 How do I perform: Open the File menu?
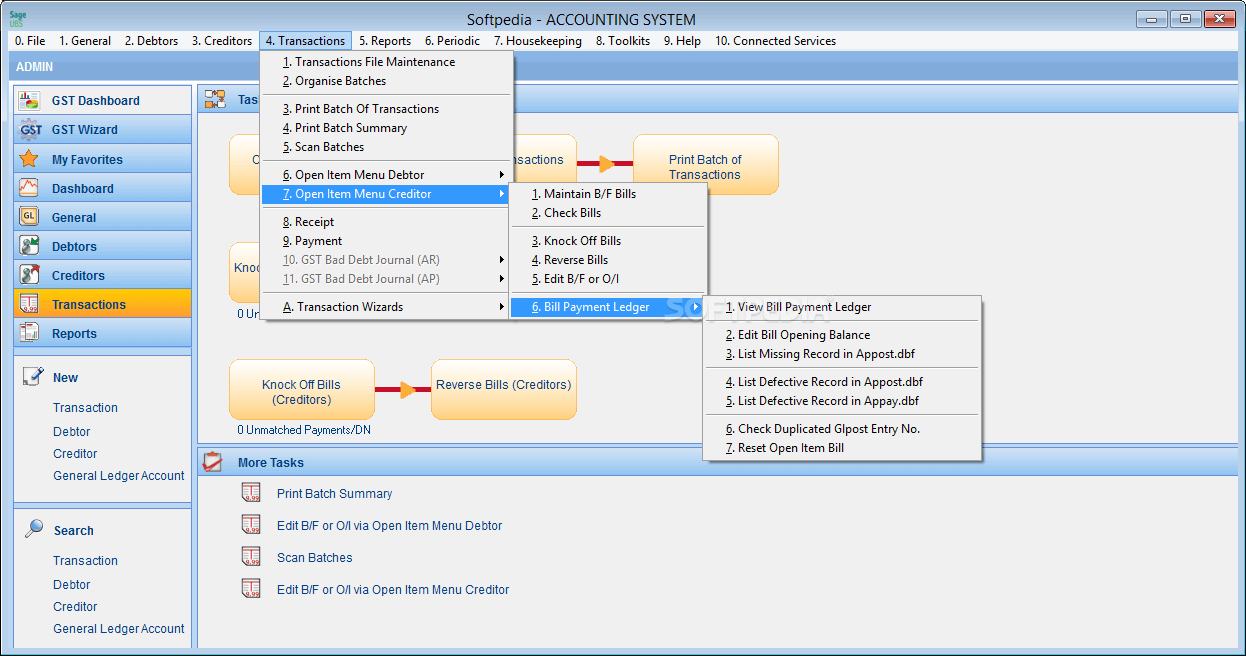pyautogui.click(x=30, y=41)
